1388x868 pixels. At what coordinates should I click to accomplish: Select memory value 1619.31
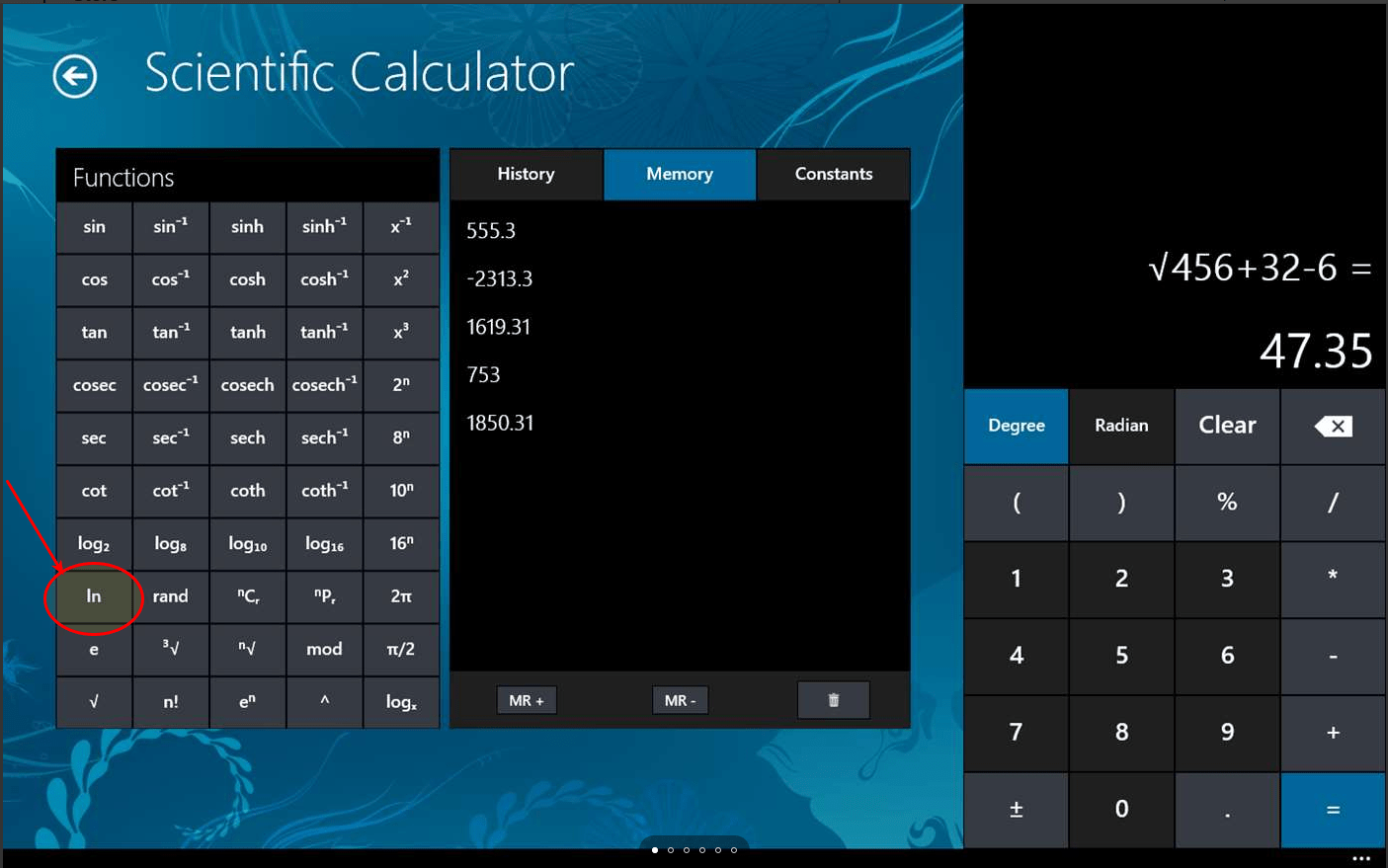click(x=499, y=327)
